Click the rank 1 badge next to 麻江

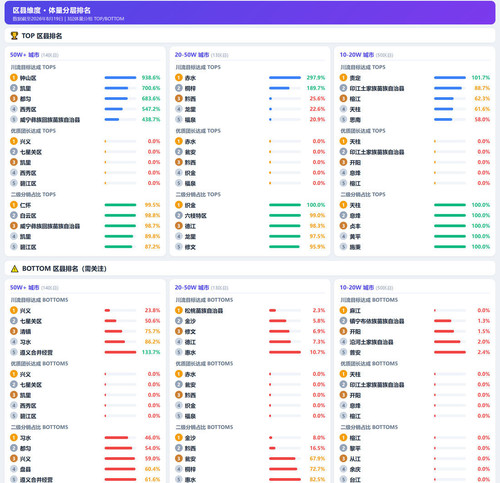(x=343, y=310)
